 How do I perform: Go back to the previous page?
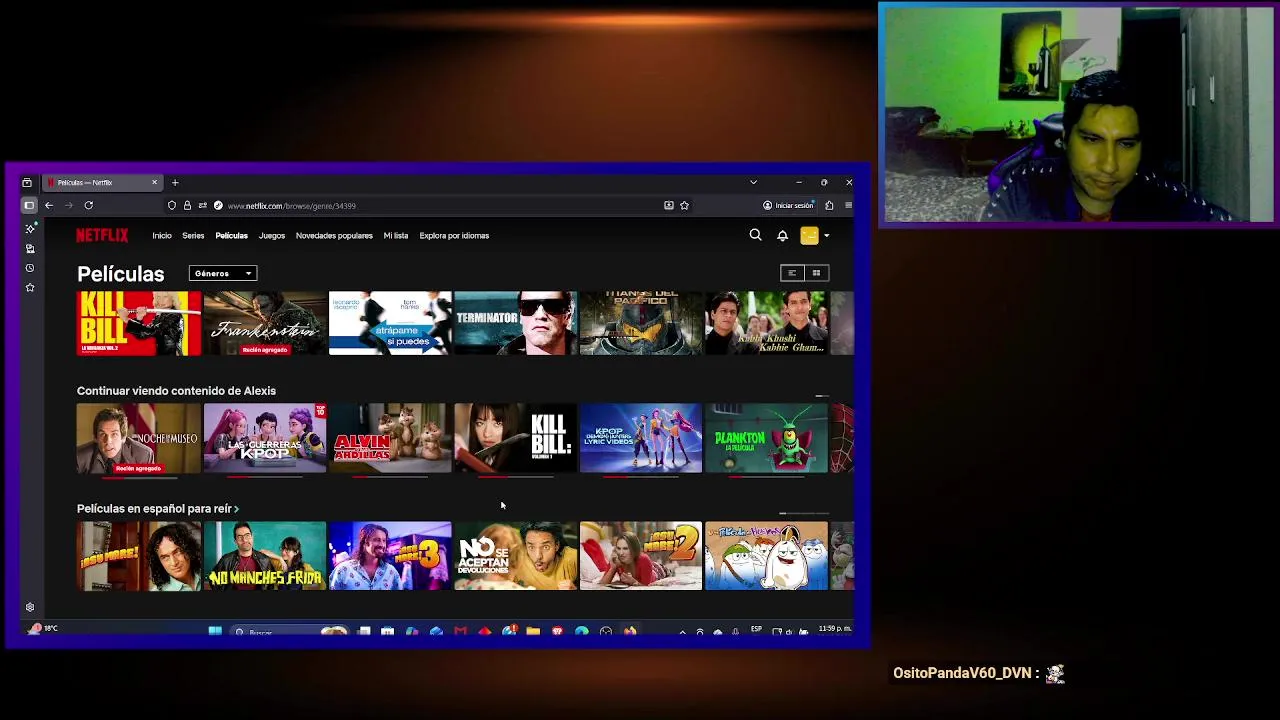coord(49,205)
